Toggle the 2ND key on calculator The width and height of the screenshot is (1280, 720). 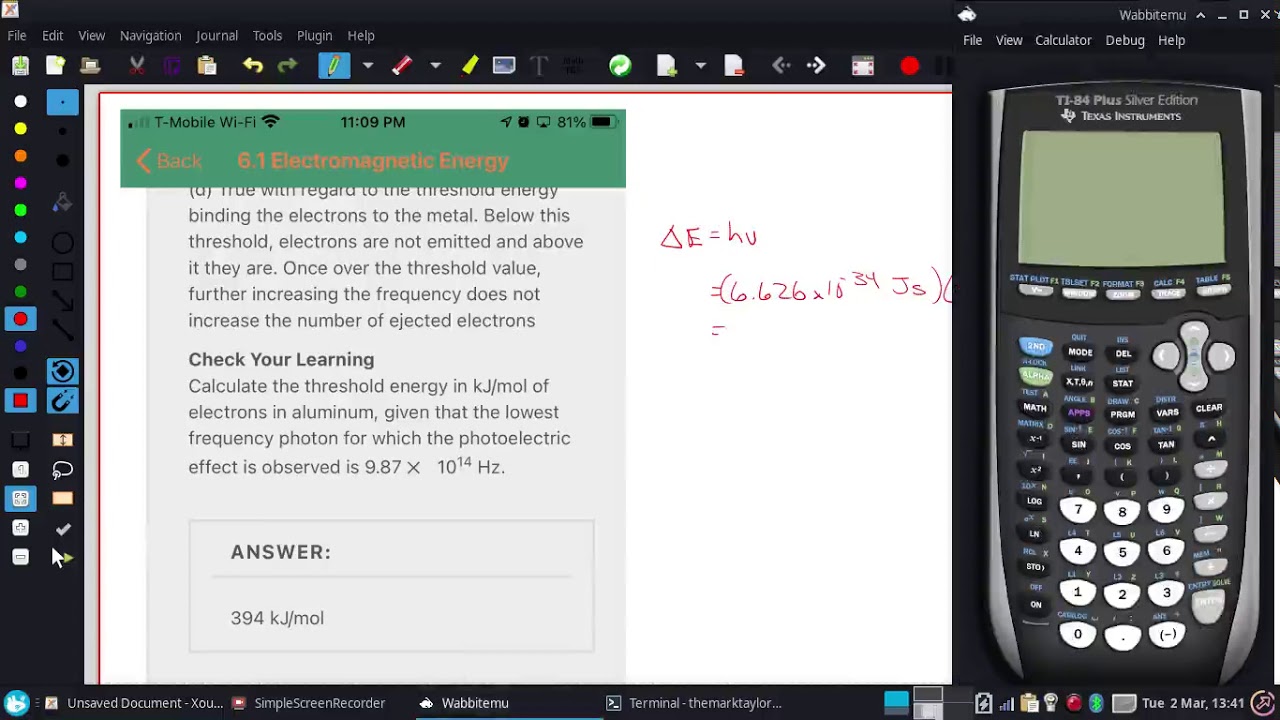coord(1035,346)
